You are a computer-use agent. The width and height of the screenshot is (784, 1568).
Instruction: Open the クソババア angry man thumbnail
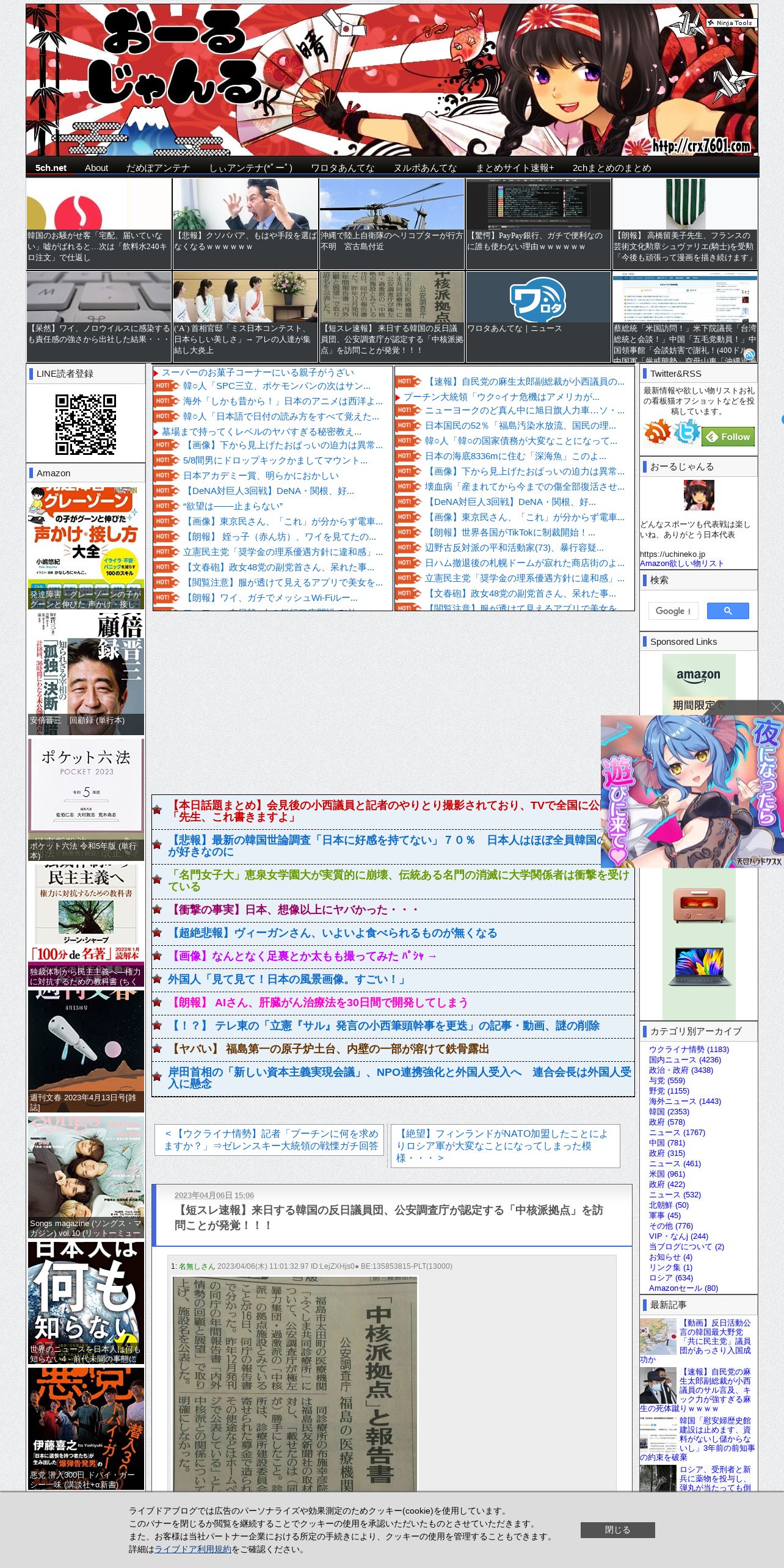[x=245, y=223]
